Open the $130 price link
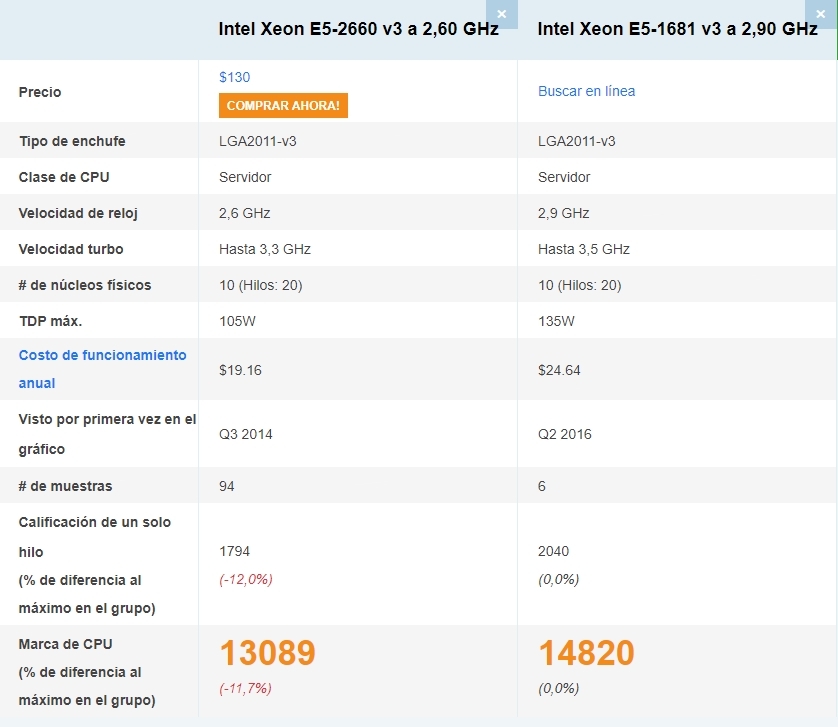Screen dimensions: 838x727 click(x=235, y=77)
